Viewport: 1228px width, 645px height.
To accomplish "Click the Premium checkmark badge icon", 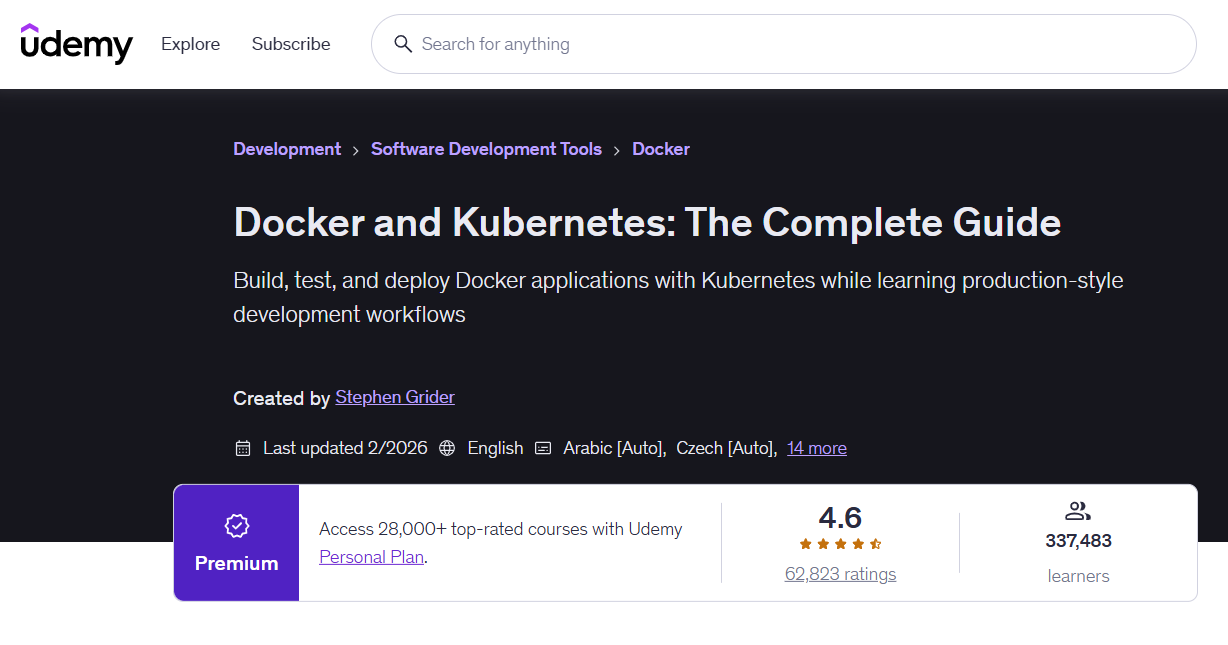I will (237, 525).
